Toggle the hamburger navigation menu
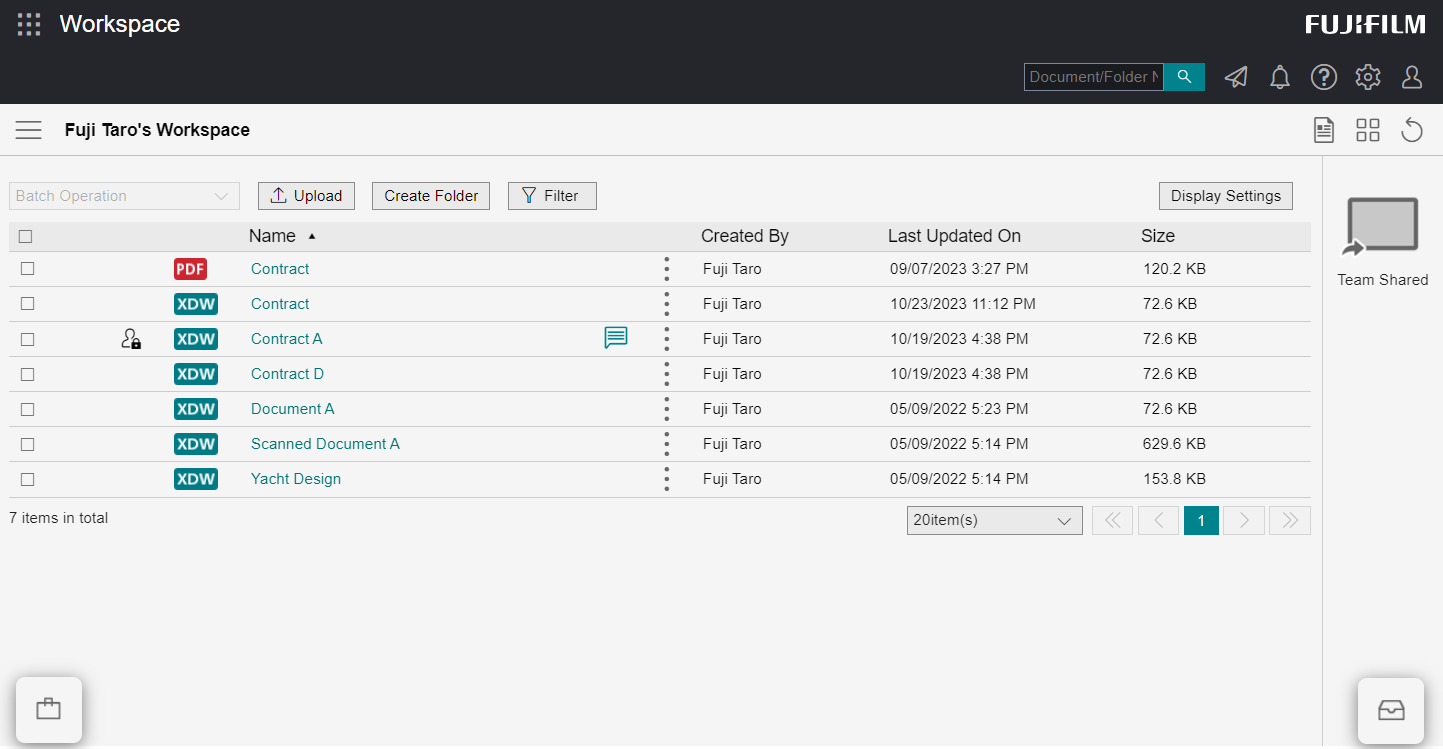Viewport: 1443px width, 749px height. (28, 130)
